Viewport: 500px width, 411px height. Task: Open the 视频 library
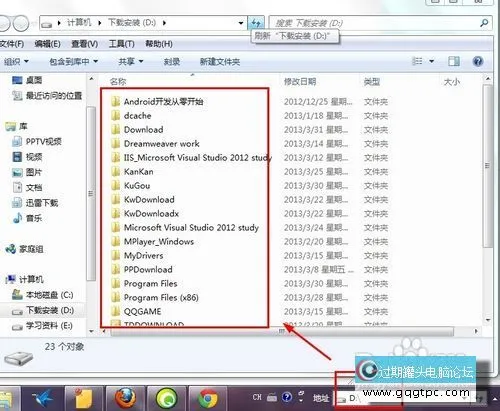pyautogui.click(x=27, y=157)
